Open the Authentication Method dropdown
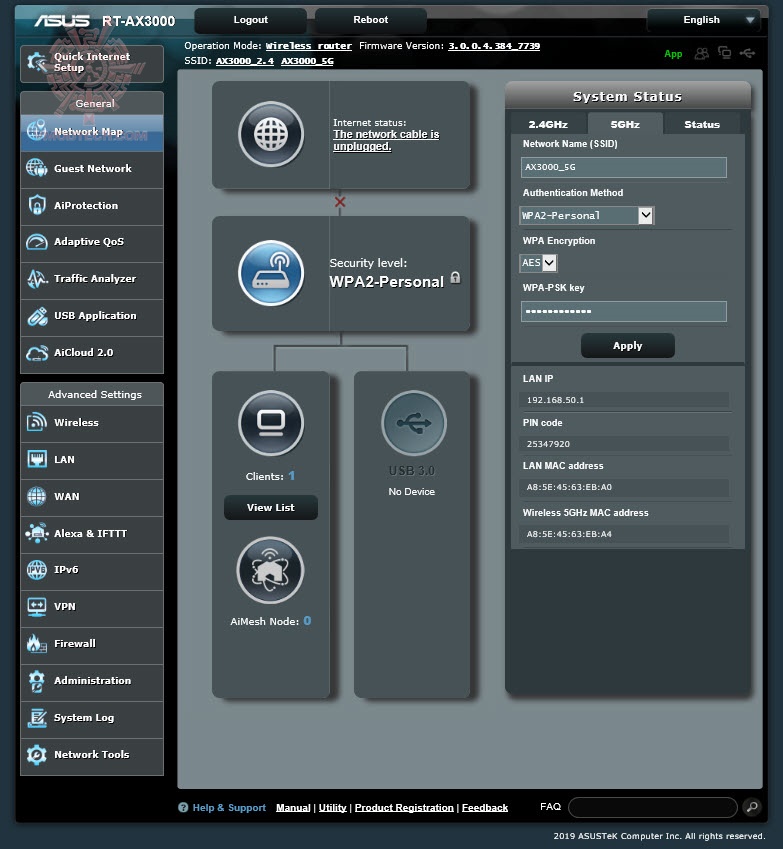This screenshot has height=849, width=783. pos(586,215)
